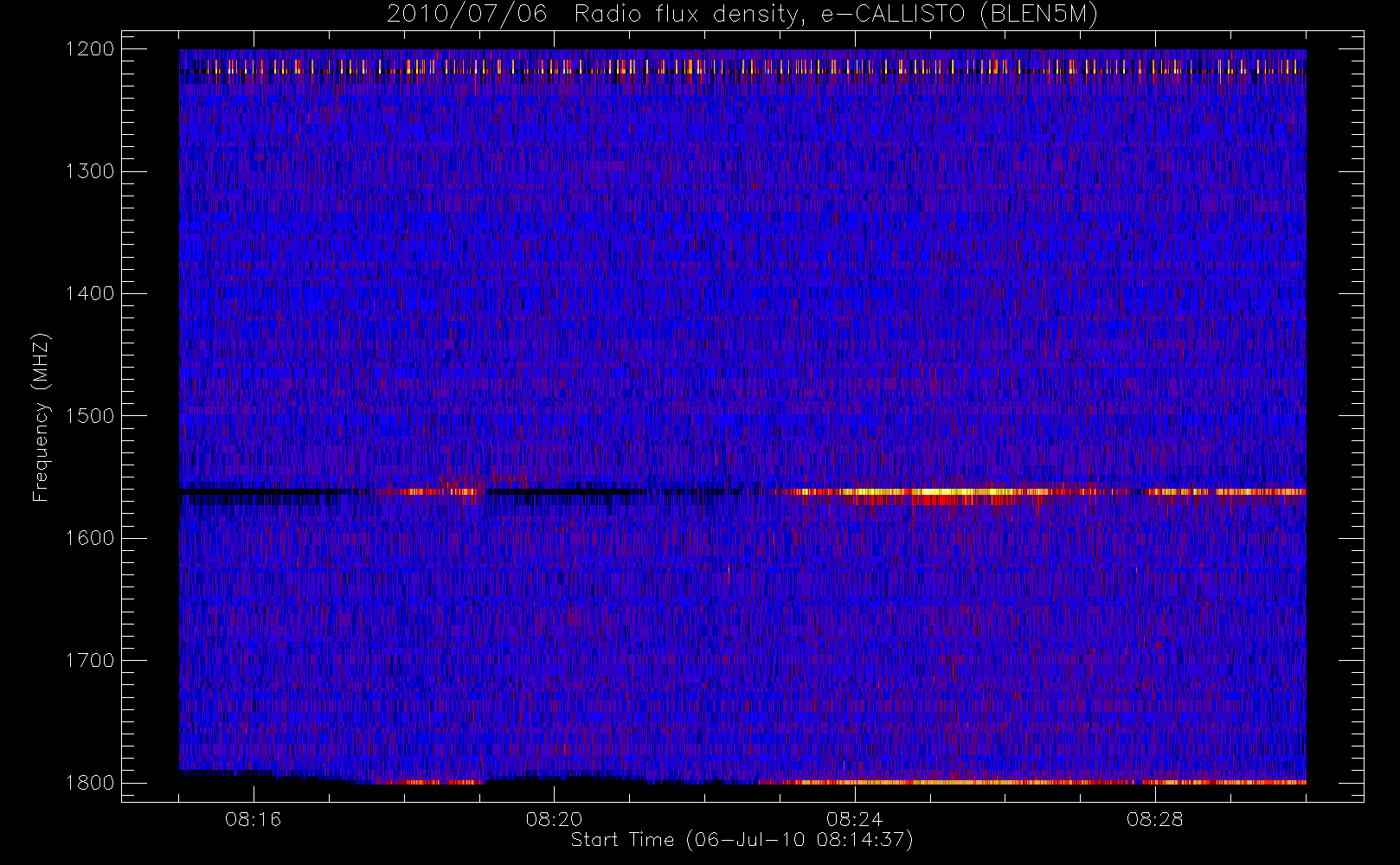Click the 08:16 time tick label
Image resolution: width=1400 pixels, height=865 pixels.
click(254, 819)
